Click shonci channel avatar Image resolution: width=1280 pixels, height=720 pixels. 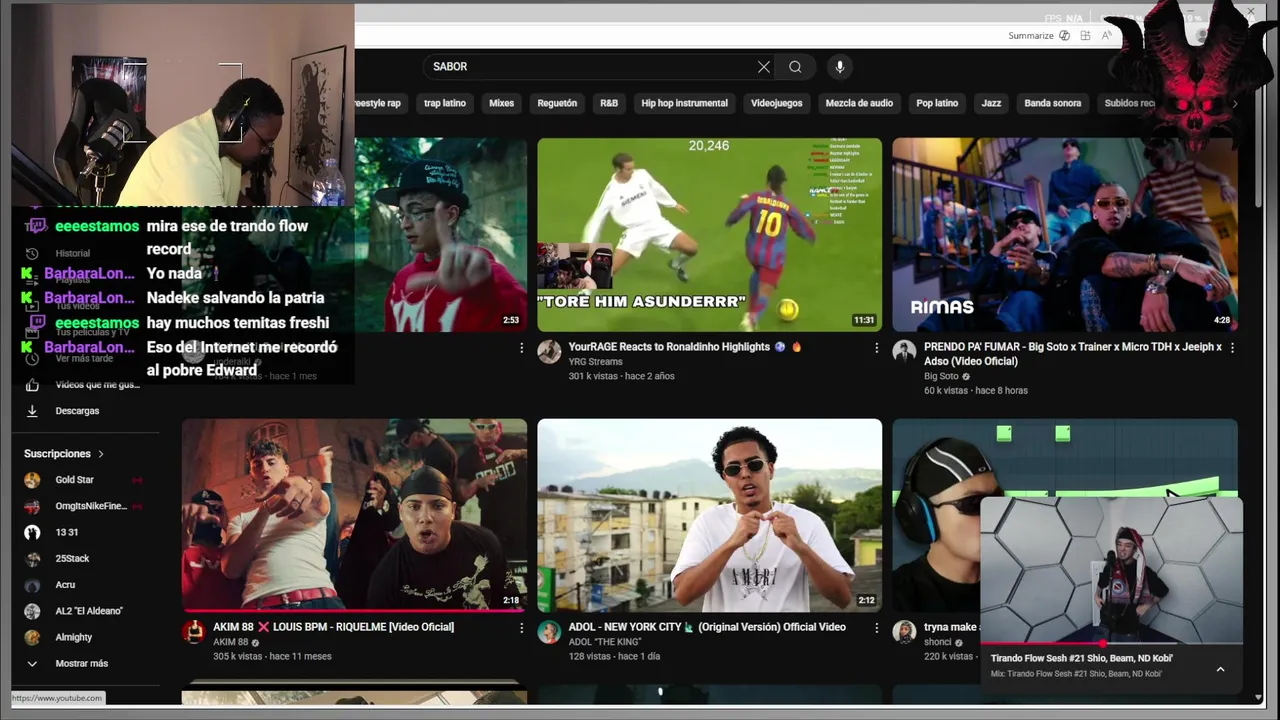[x=904, y=631]
